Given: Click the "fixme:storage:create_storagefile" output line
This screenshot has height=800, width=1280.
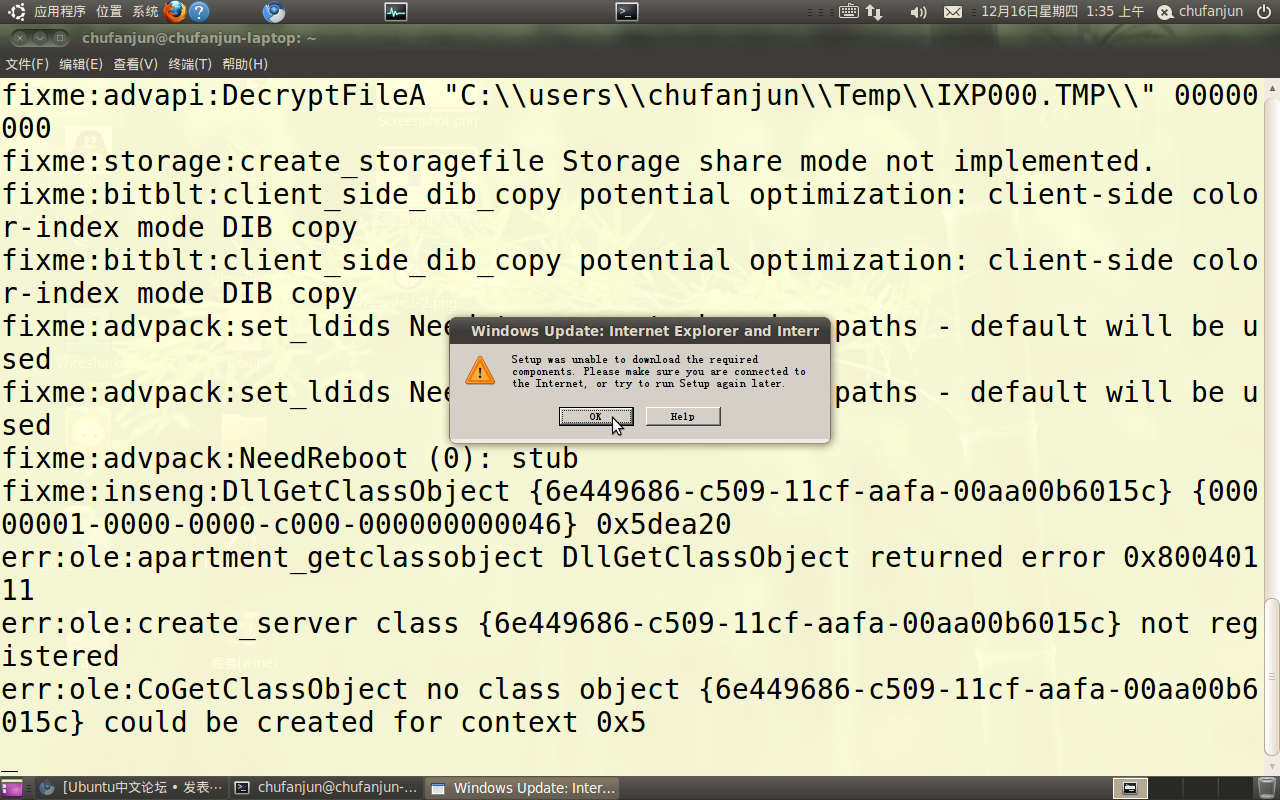Looking at the screenshot, I should 578,161.
